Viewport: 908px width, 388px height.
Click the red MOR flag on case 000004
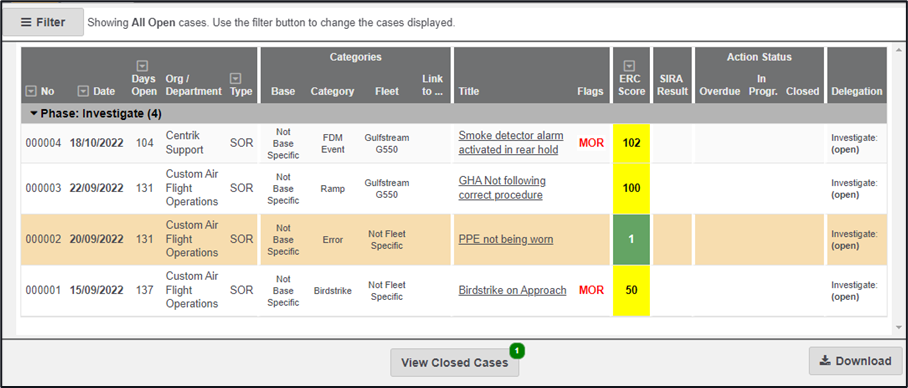point(591,143)
